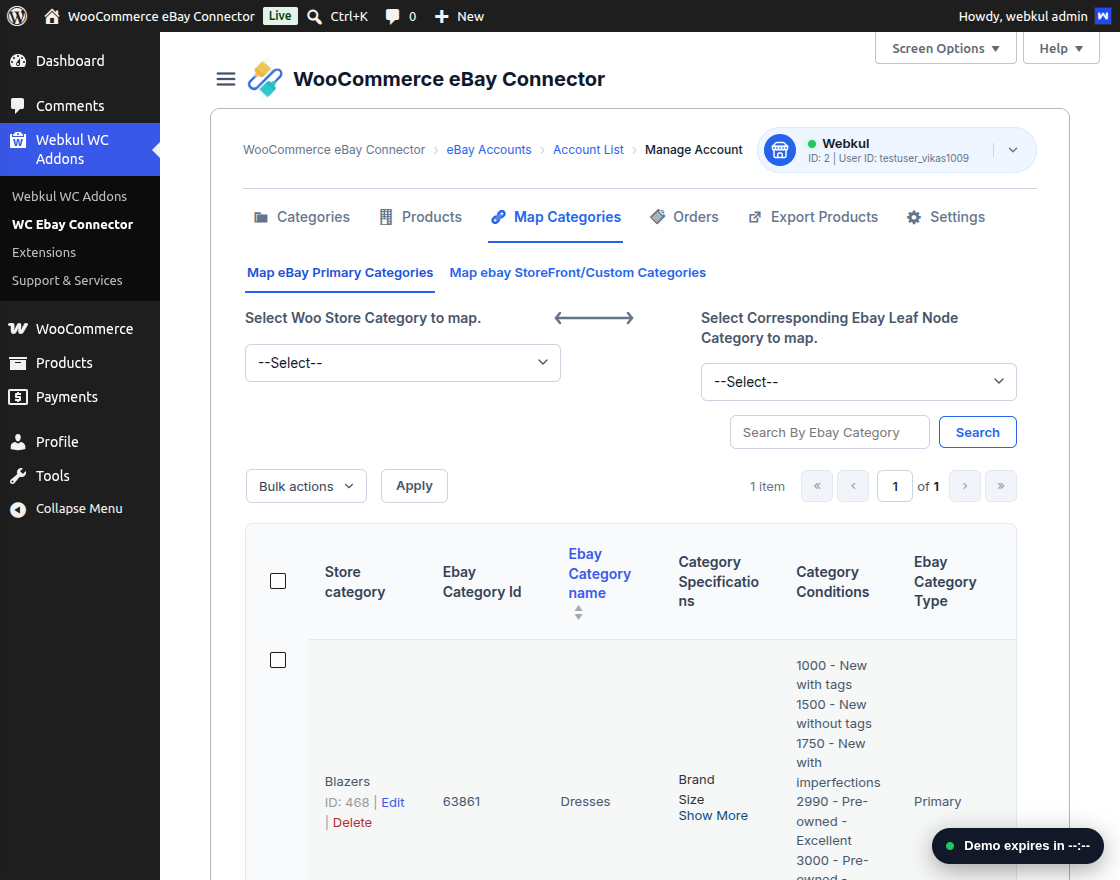The height and width of the screenshot is (880, 1120).
Task: Open the Account List breadcrumb link
Action: (x=588, y=150)
